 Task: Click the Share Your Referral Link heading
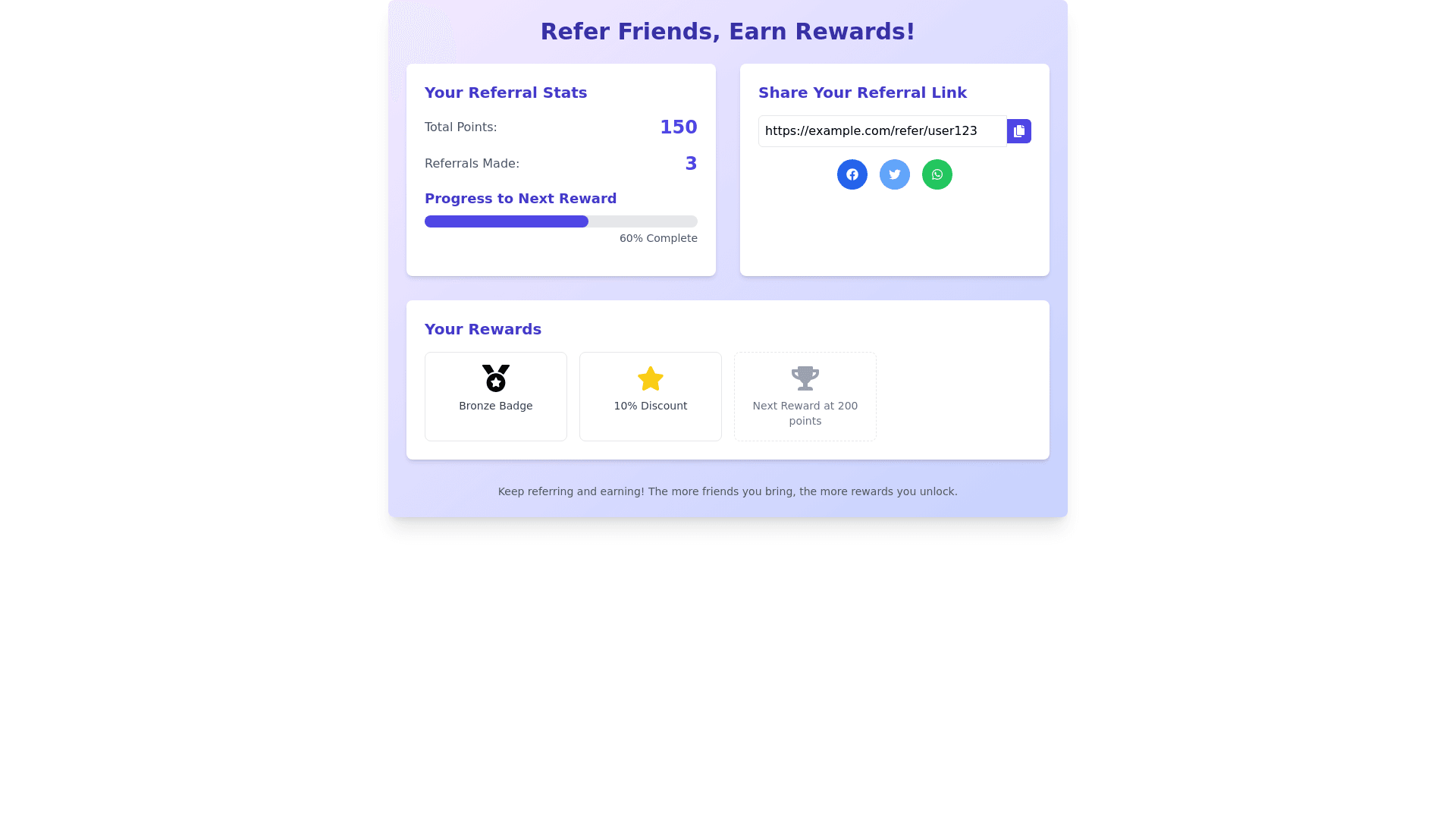click(862, 93)
